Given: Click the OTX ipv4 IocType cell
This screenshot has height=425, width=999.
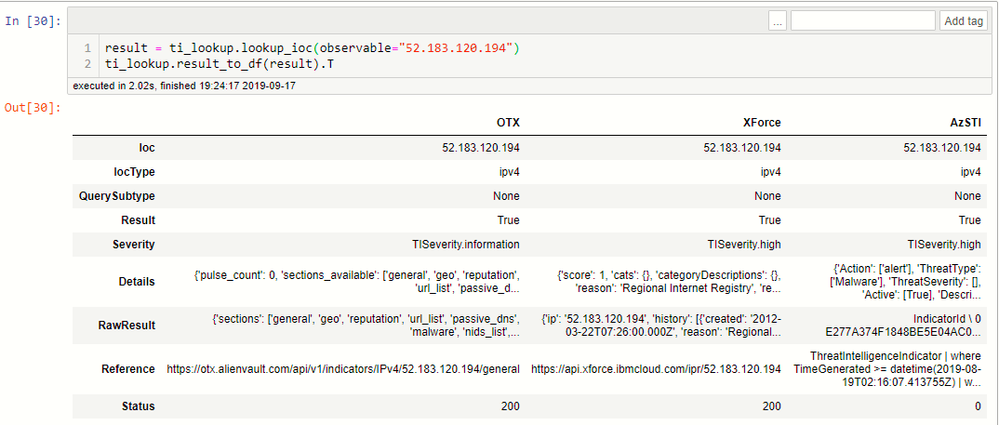Looking at the screenshot, I should [x=510, y=172].
